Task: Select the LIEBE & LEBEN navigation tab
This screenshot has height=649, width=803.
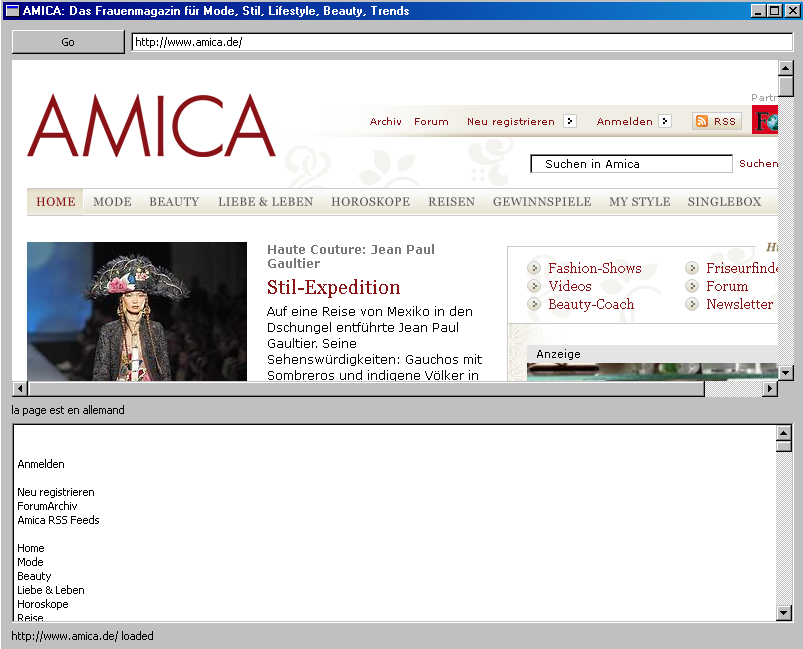Action: 265,202
